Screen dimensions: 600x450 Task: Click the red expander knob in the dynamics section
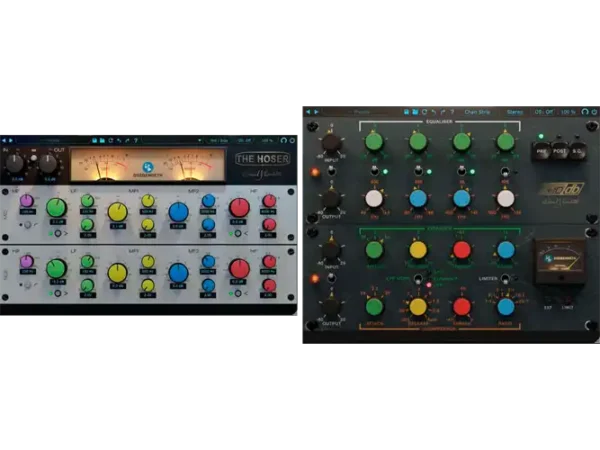point(462,250)
